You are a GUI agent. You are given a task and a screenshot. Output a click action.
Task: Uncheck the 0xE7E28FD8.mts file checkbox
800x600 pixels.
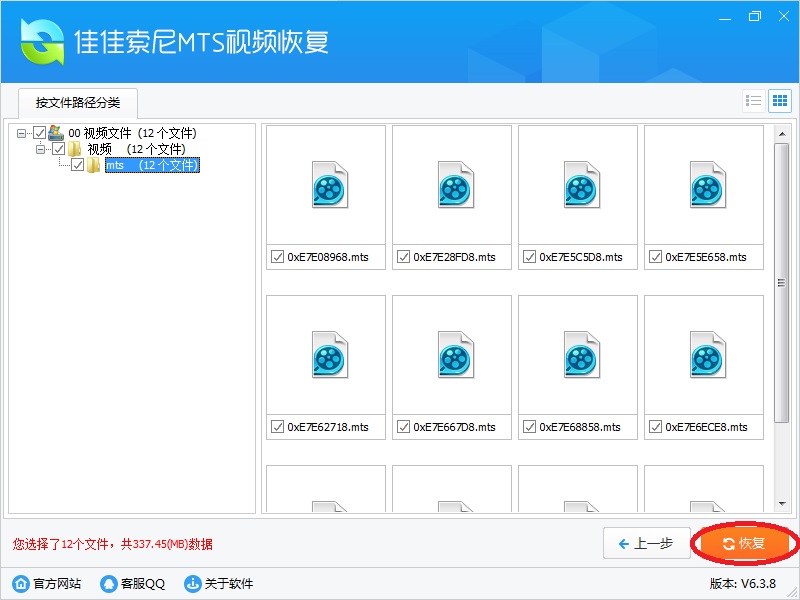click(403, 257)
